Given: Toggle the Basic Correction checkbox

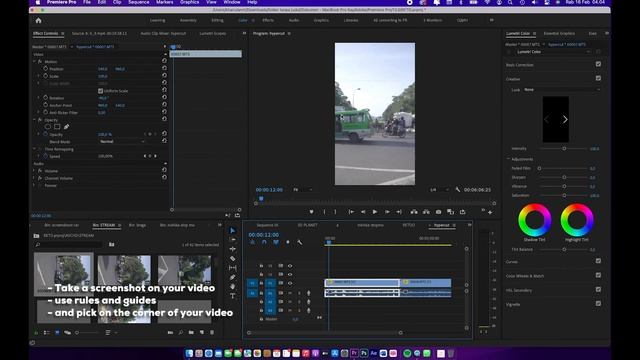Looking at the screenshot, I should (598, 64).
